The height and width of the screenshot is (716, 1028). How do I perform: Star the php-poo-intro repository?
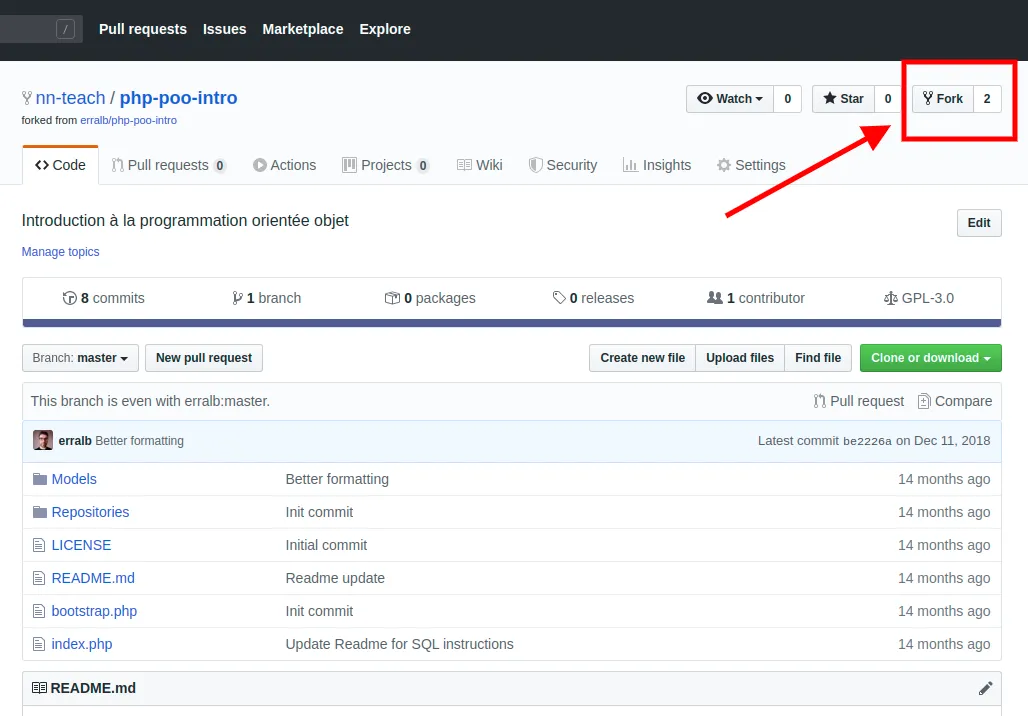pyautogui.click(x=843, y=99)
